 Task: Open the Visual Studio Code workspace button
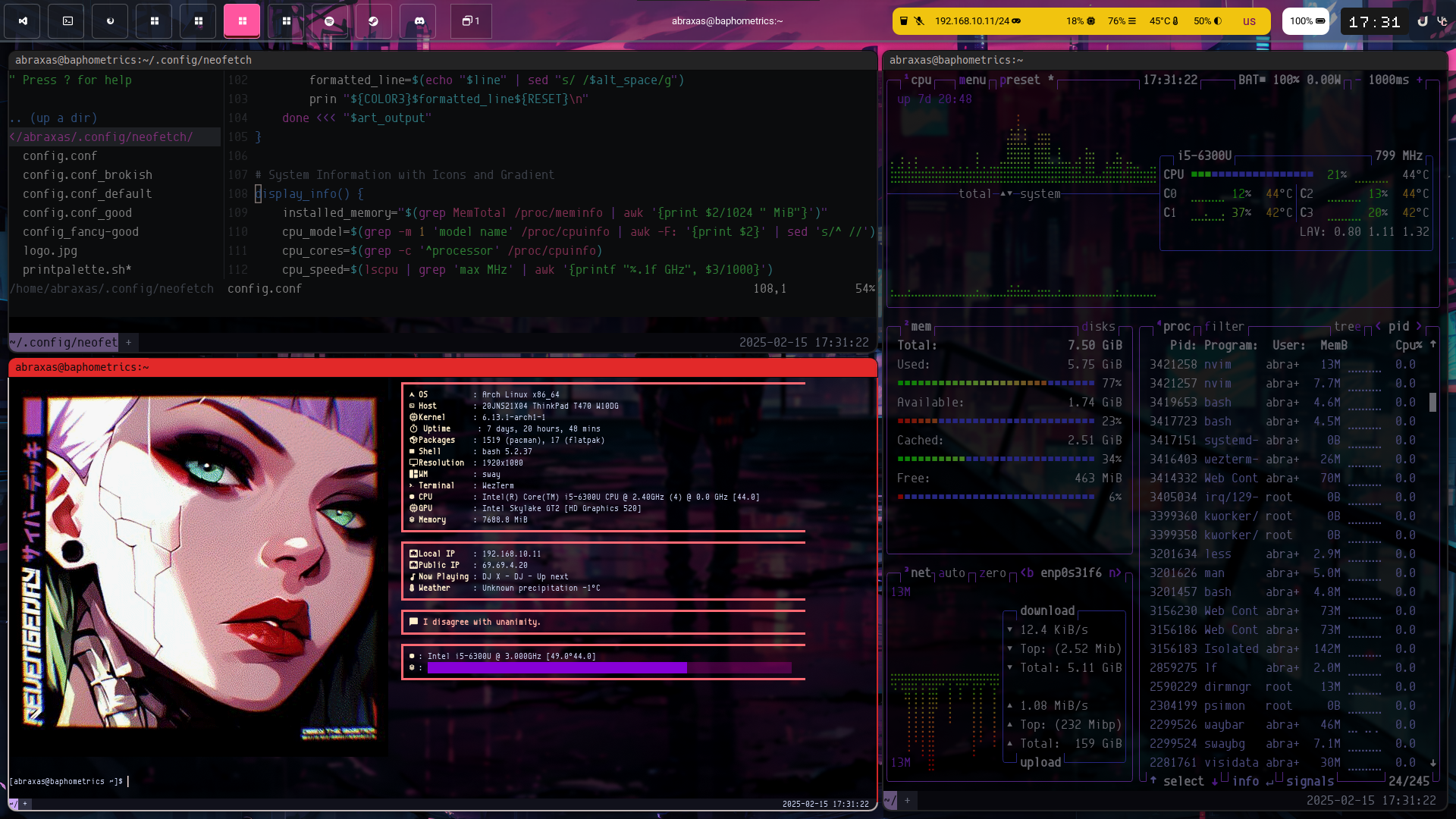point(22,21)
